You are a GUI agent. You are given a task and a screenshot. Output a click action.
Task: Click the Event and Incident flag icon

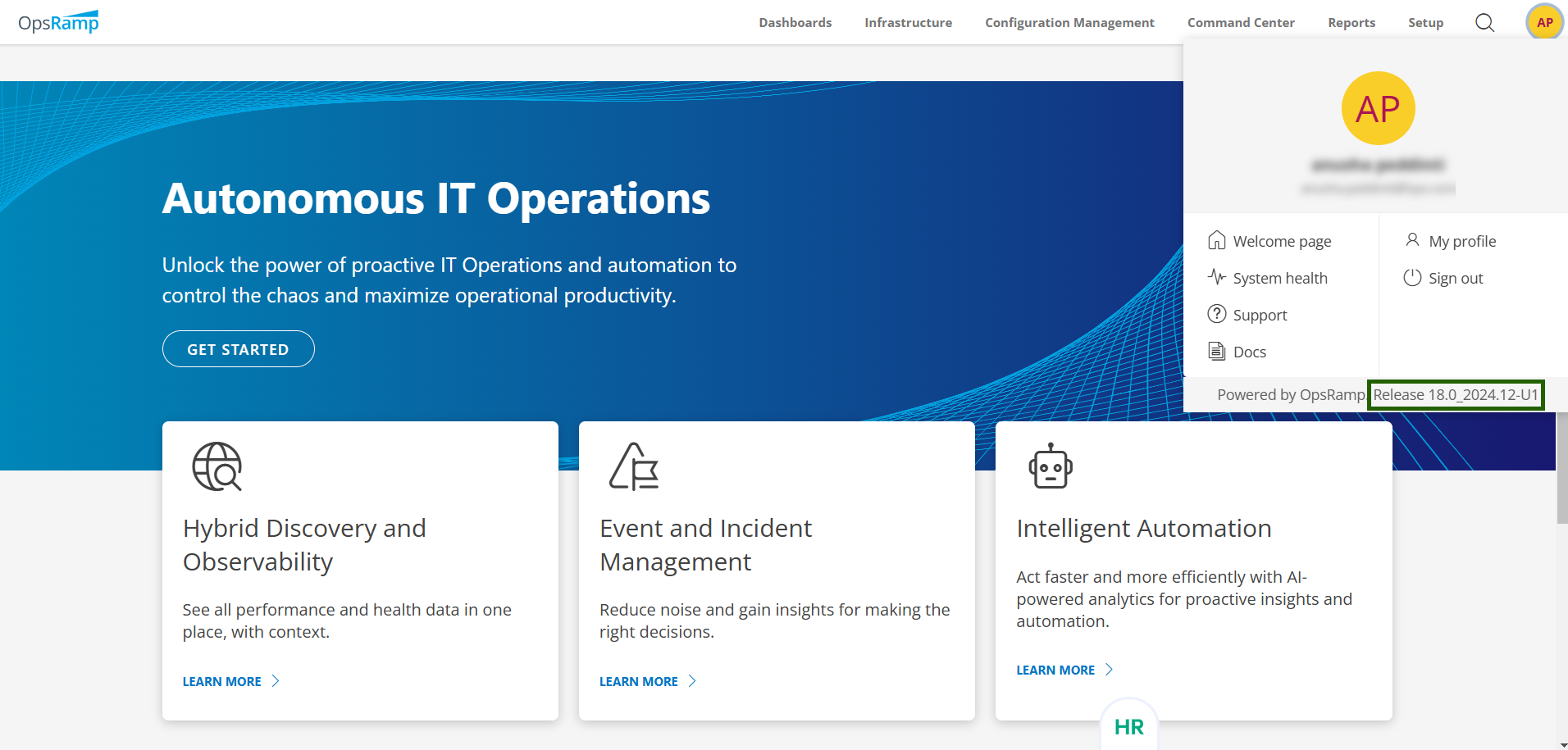(634, 466)
